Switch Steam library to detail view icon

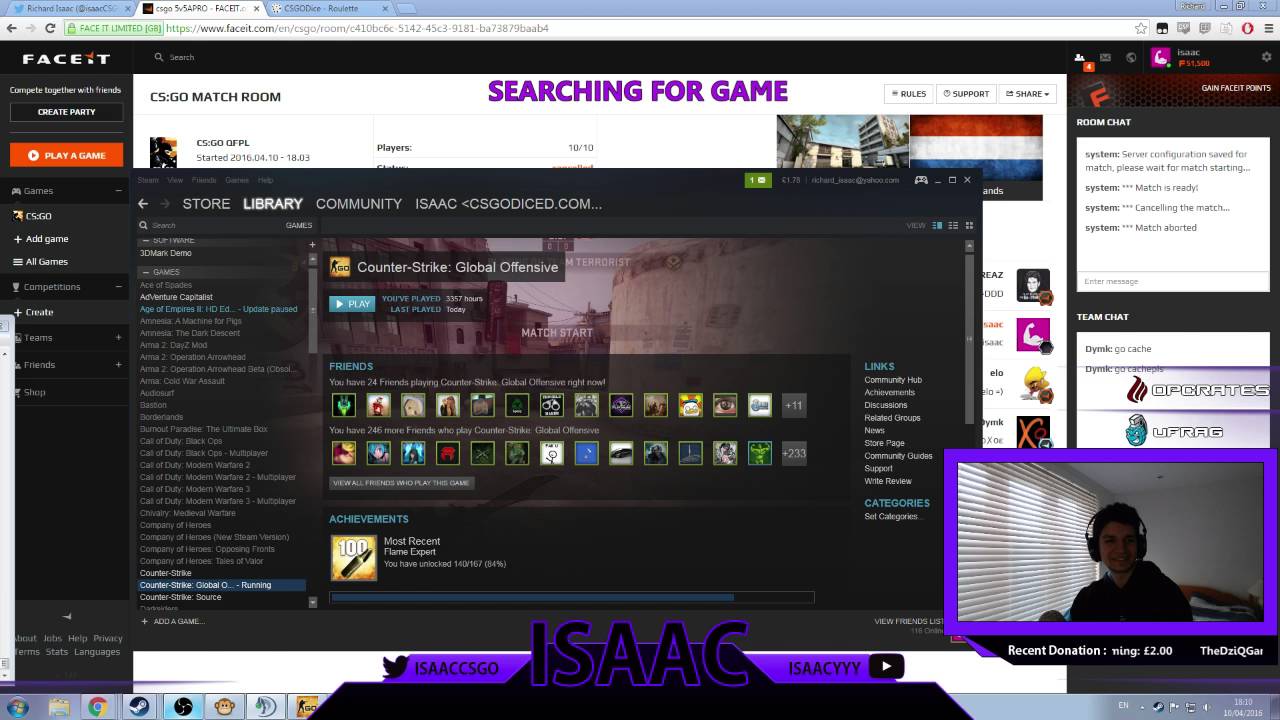click(x=937, y=225)
